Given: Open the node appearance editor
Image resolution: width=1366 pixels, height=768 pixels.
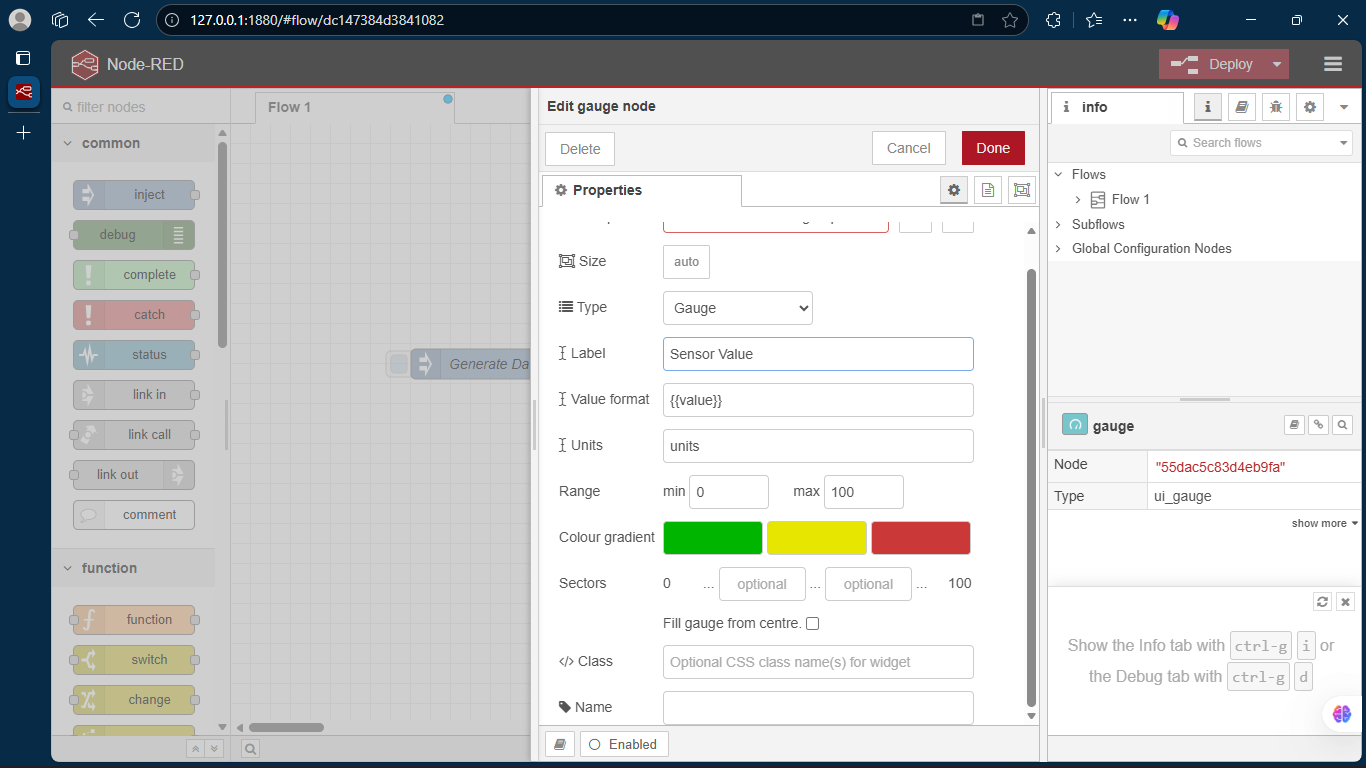Looking at the screenshot, I should pyautogui.click(x=1021, y=189).
